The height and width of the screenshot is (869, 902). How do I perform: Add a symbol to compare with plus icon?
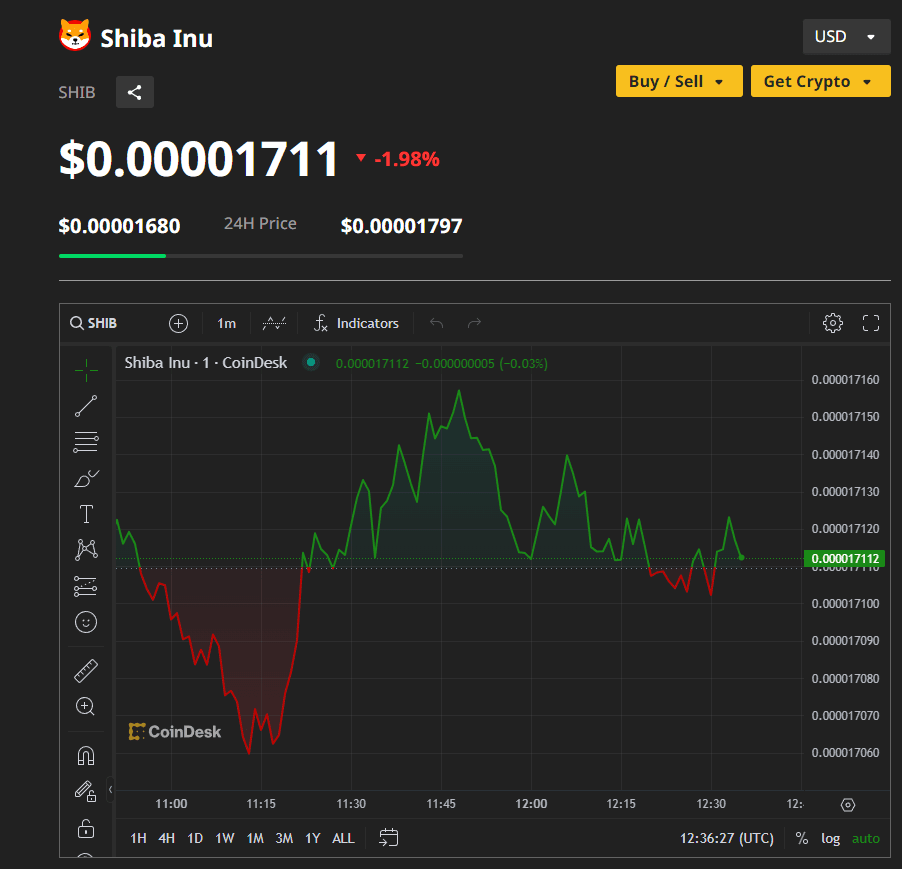pyautogui.click(x=178, y=323)
